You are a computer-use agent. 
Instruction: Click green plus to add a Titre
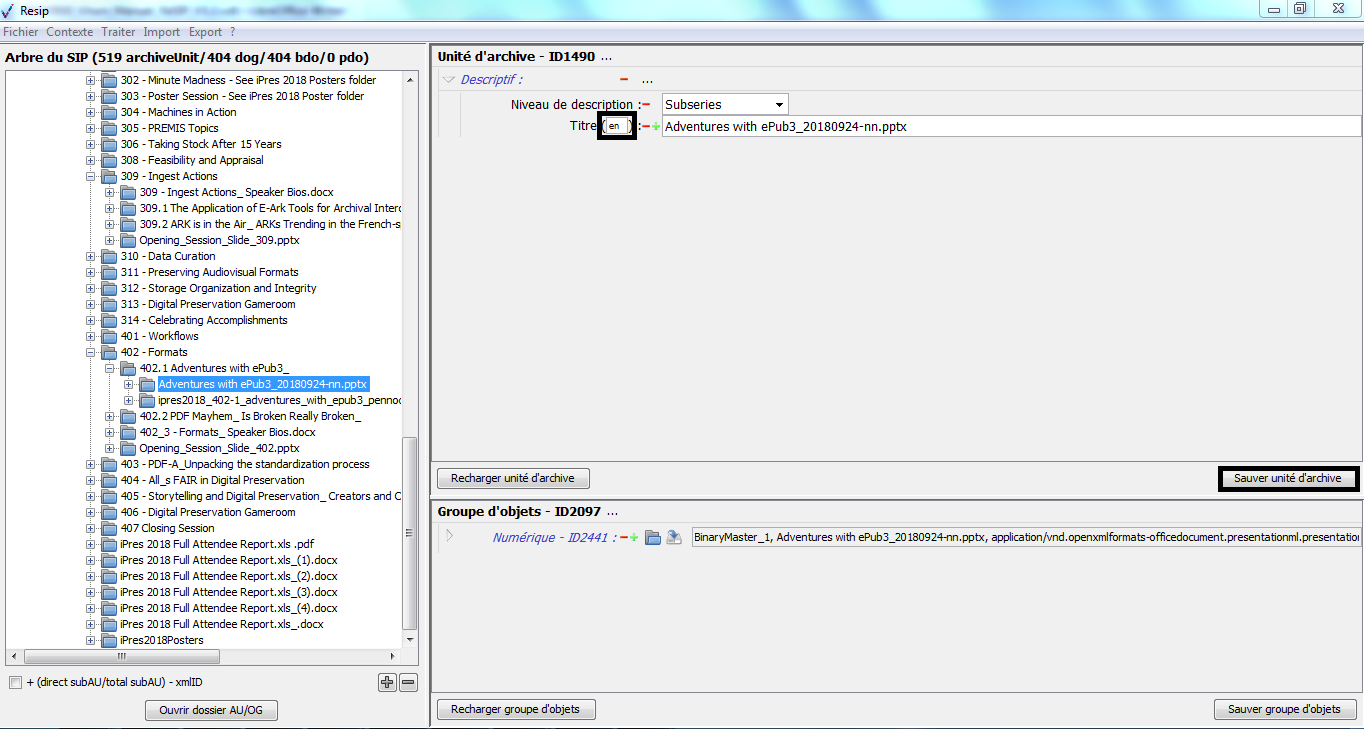[656, 127]
